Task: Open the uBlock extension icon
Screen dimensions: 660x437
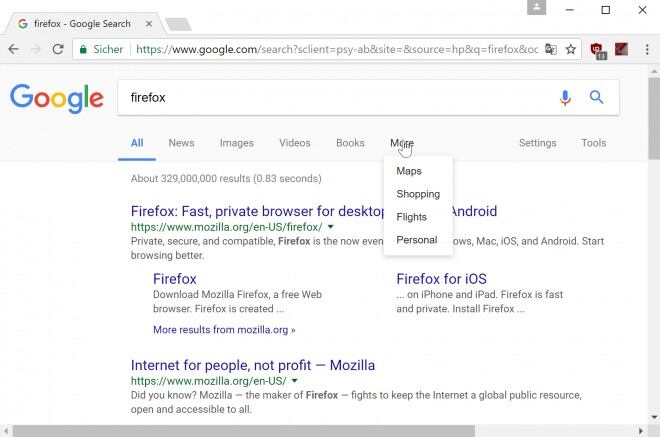Action: pos(597,49)
